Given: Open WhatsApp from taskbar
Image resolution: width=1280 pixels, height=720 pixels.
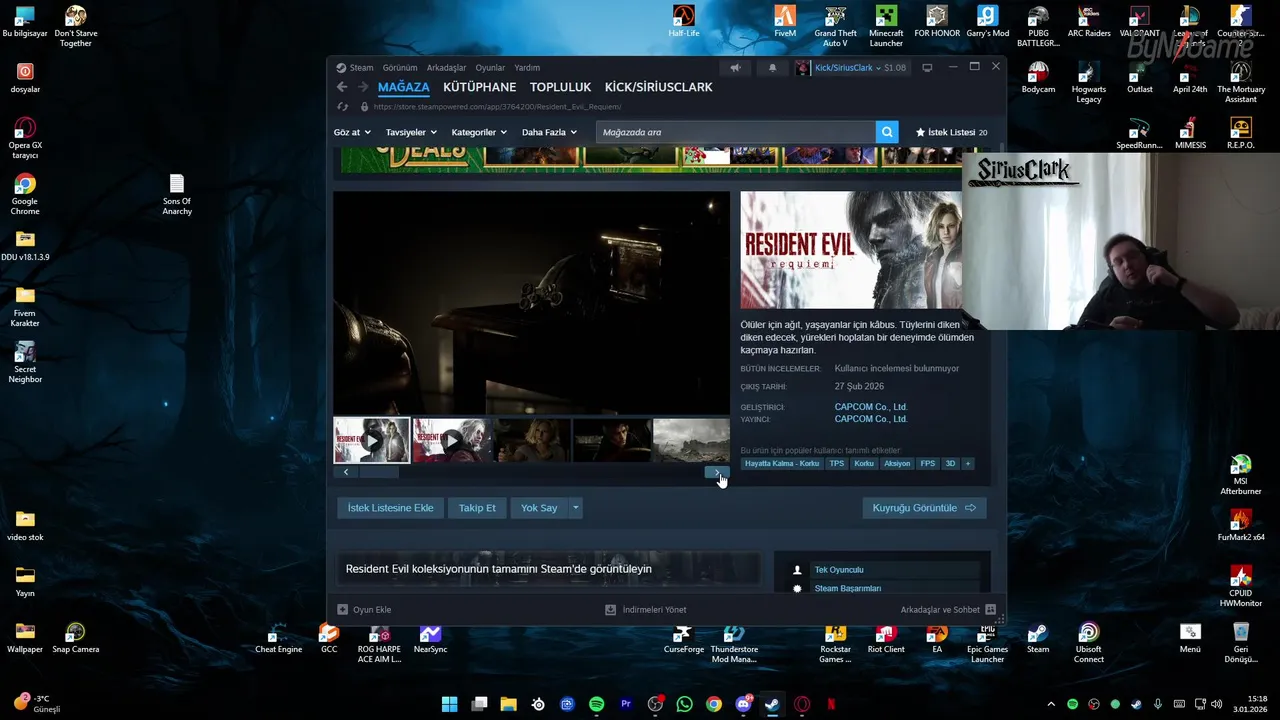Looking at the screenshot, I should click(x=684, y=704).
